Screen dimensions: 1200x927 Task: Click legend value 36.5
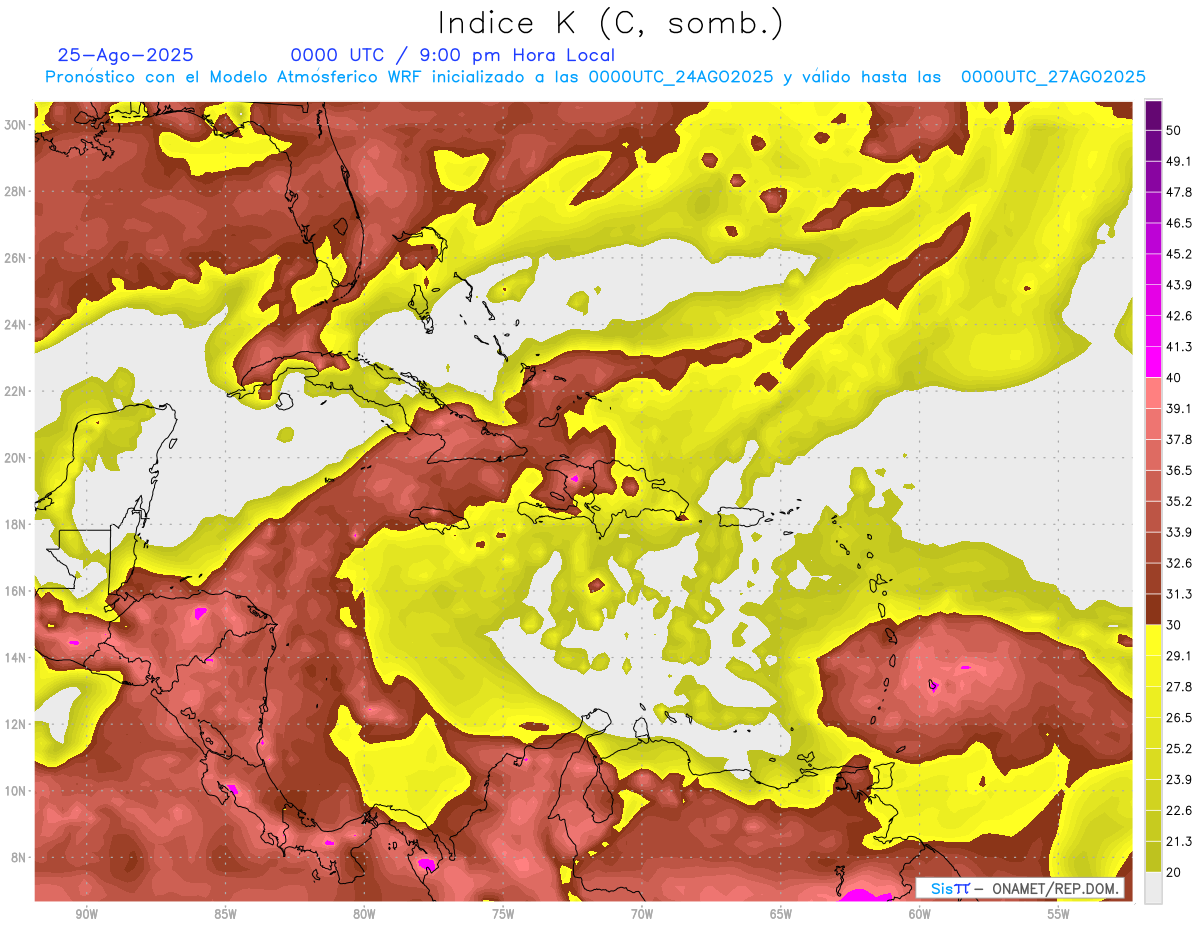pyautogui.click(x=1179, y=470)
